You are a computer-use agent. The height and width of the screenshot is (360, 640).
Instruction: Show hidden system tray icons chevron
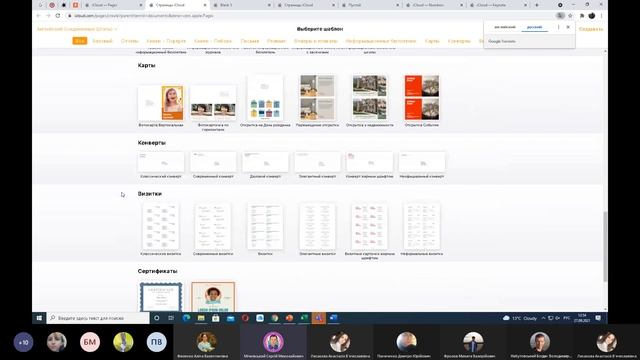coord(543,318)
